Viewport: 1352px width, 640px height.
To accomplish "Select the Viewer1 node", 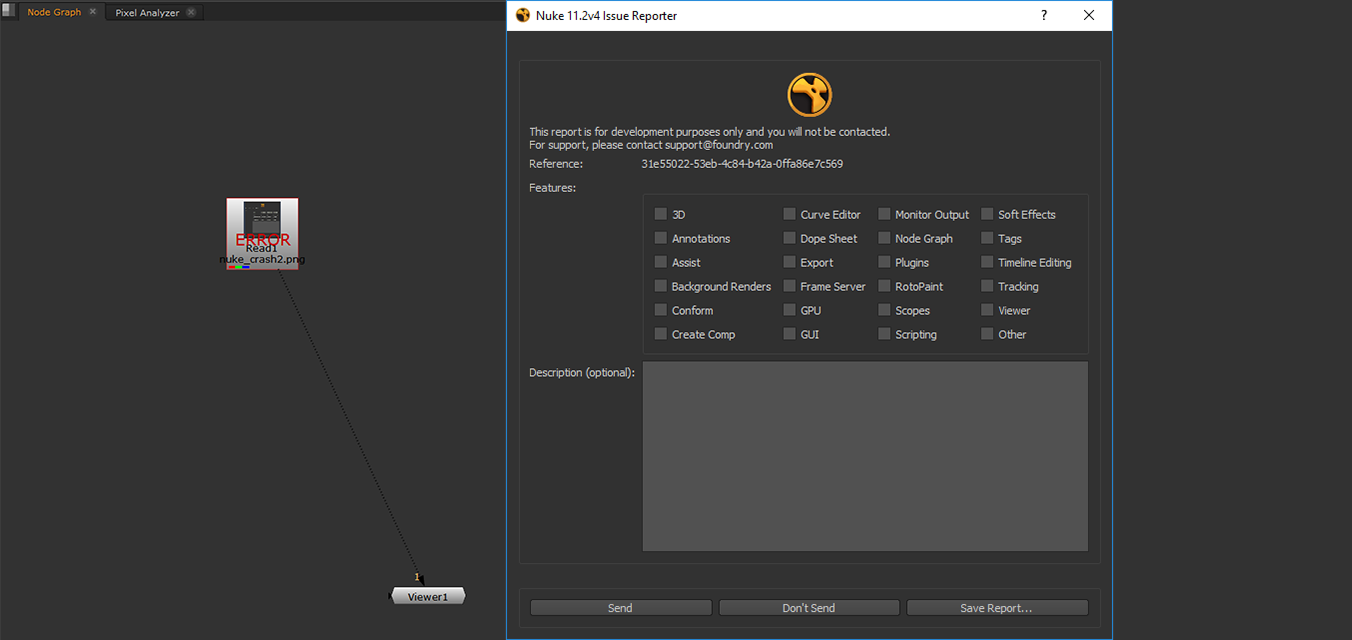I will click(428, 596).
